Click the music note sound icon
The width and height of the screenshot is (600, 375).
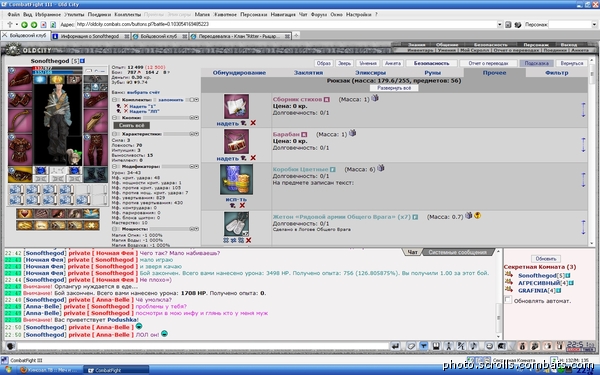coord(473,346)
